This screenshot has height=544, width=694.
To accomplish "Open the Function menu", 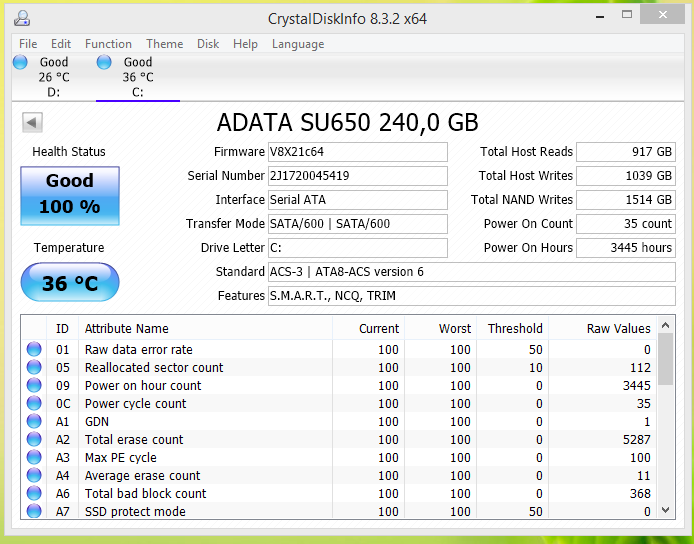I will point(108,44).
